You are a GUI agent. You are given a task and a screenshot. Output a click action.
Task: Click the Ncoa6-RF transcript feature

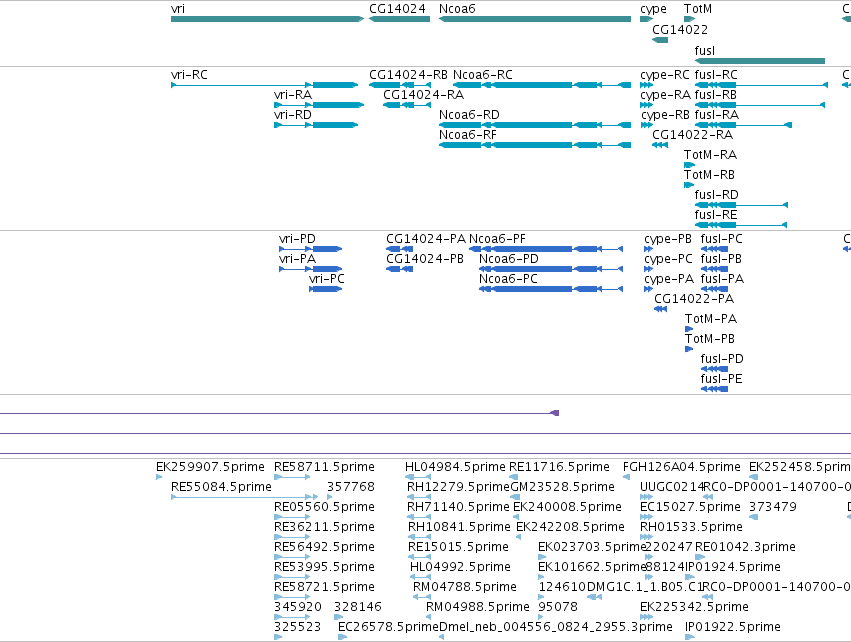[535, 145]
